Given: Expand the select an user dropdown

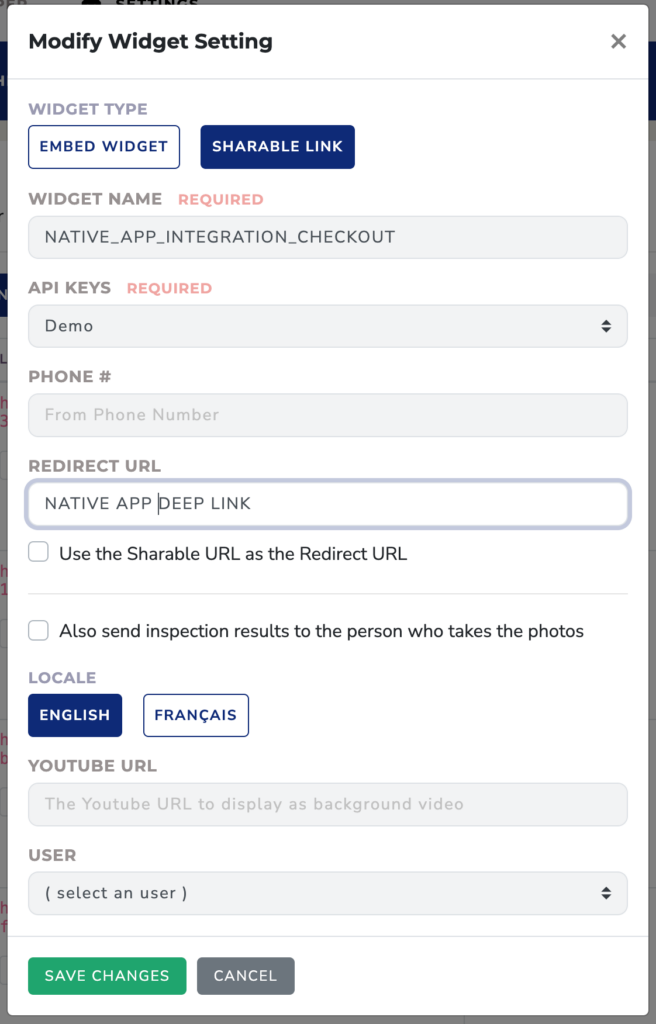Looking at the screenshot, I should pos(328,893).
